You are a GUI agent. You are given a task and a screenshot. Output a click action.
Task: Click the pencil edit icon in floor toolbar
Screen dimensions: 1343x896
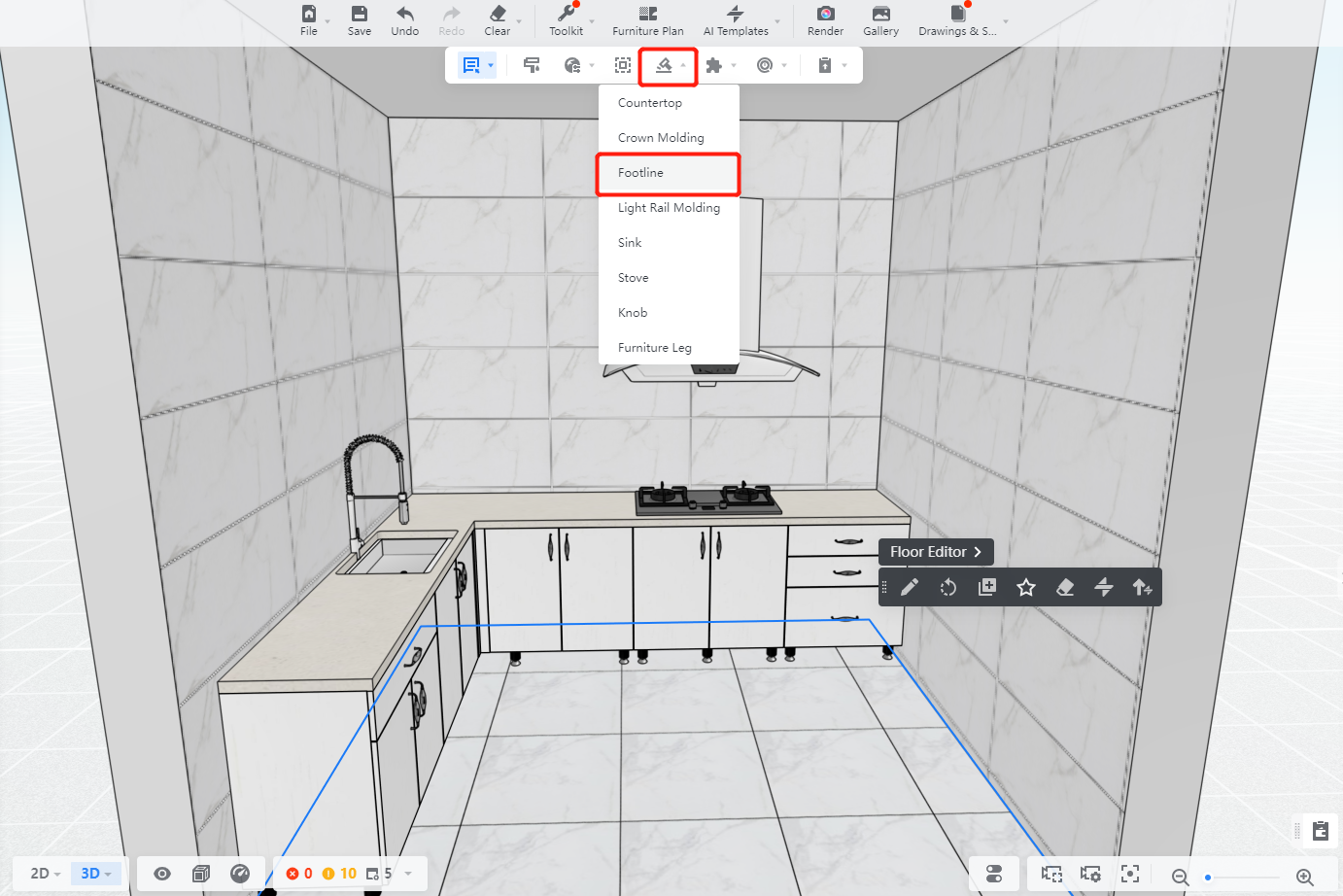[910, 587]
